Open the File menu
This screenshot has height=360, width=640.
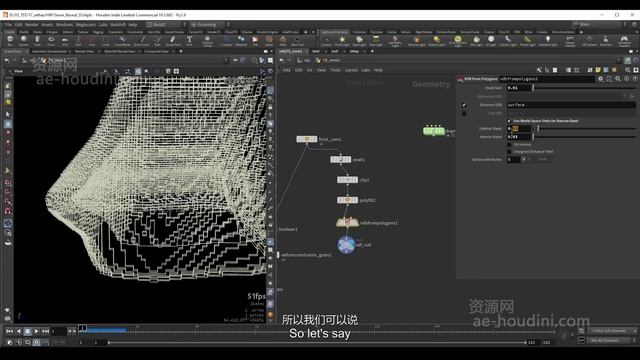tap(8, 24)
